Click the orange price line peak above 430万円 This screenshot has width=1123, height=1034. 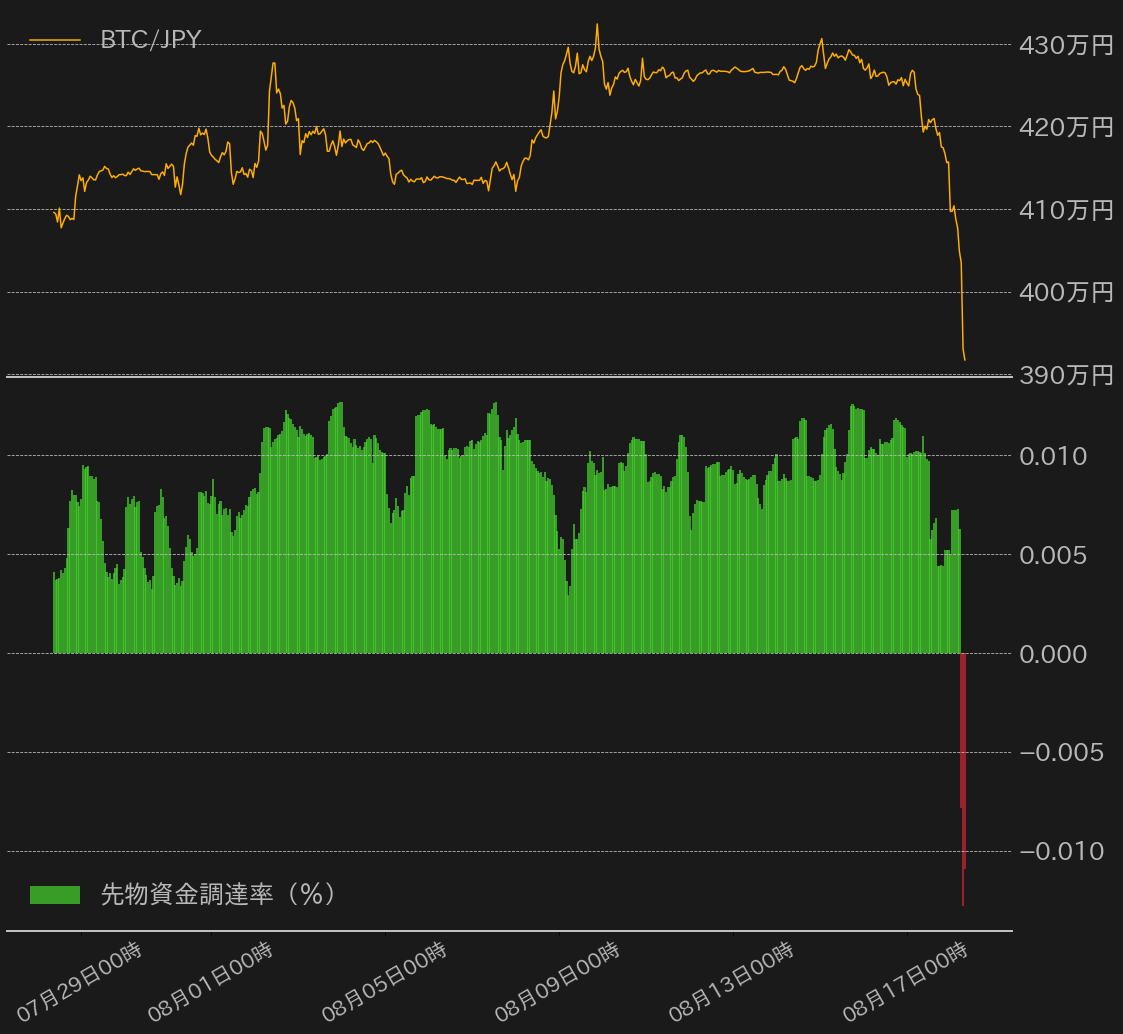click(597, 25)
